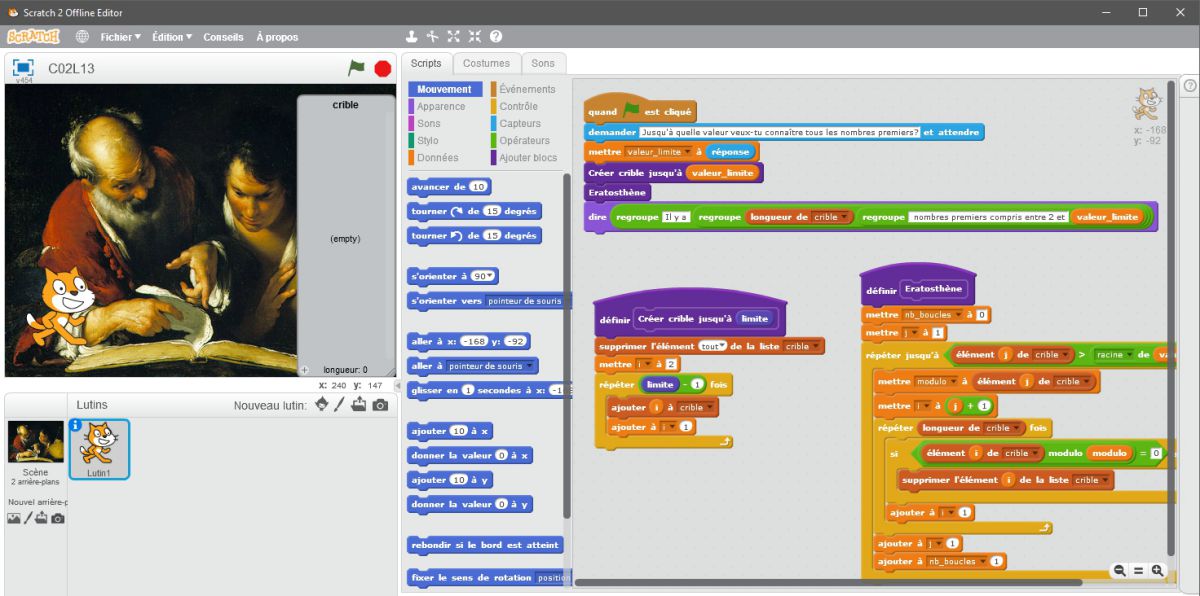Choose new backdrop from library
The image size is (1200, 596).
tap(14, 518)
